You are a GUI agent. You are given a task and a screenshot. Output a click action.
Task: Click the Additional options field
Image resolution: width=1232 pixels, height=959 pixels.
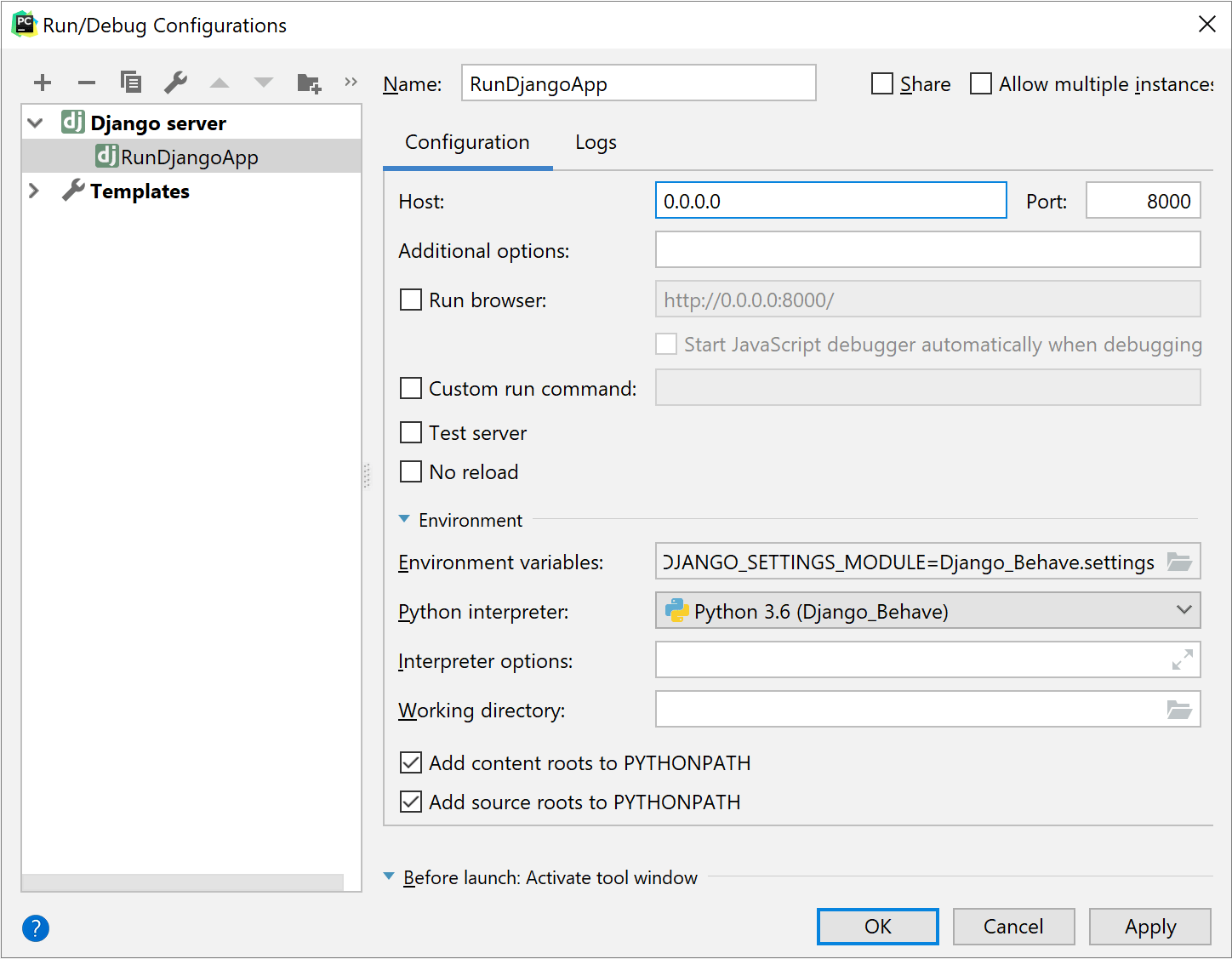928,249
